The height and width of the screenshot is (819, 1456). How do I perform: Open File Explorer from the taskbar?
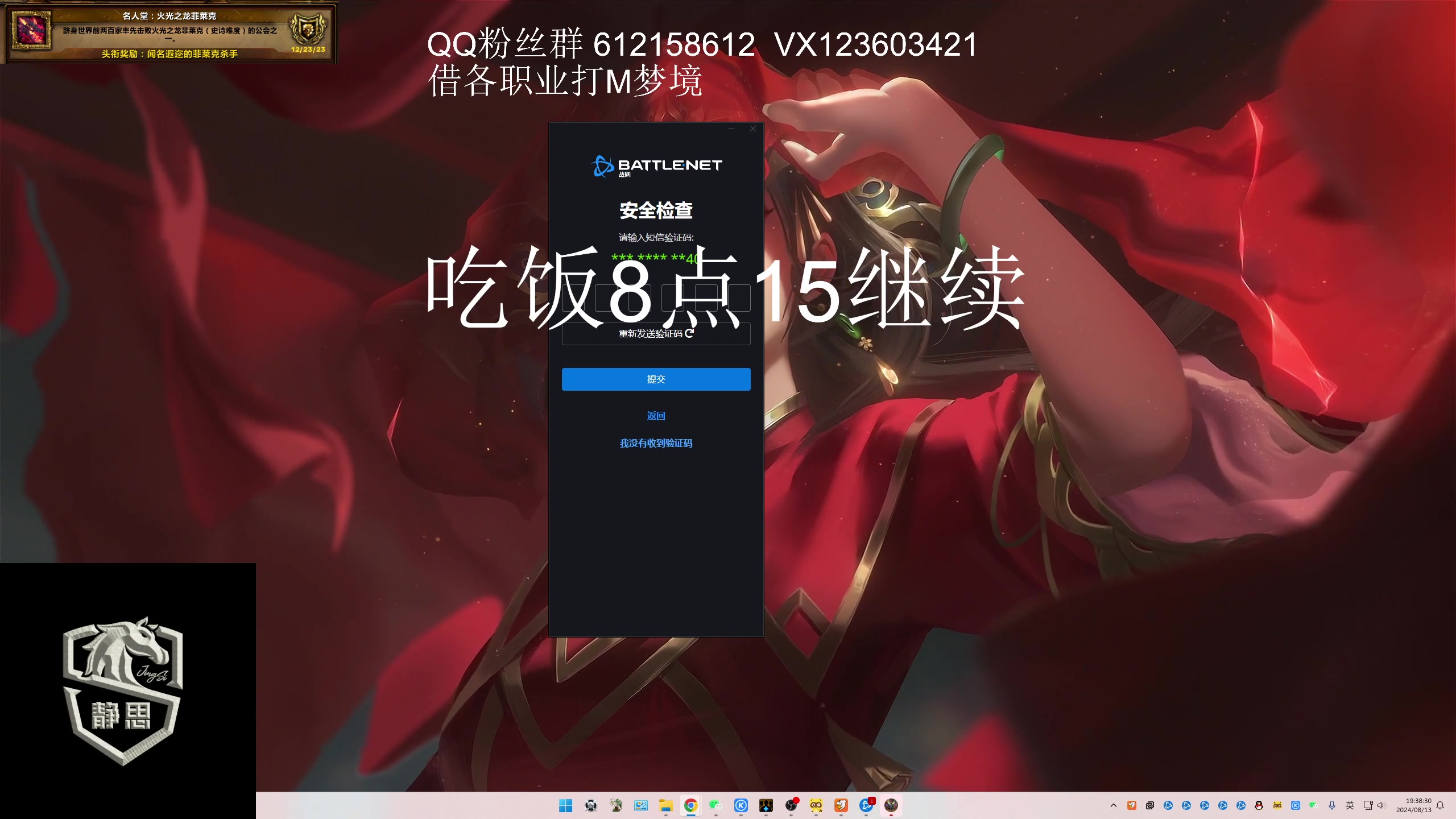tap(665, 805)
